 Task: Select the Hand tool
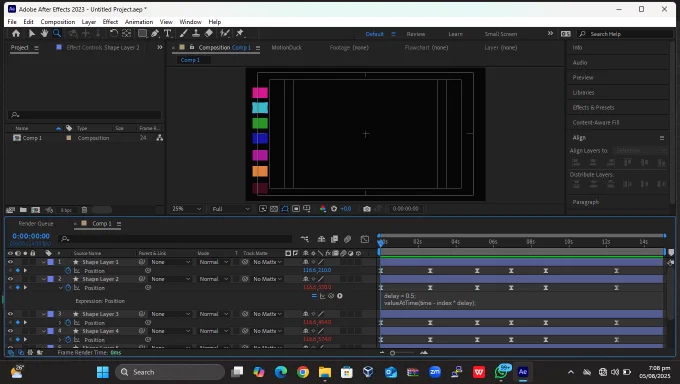(44, 33)
